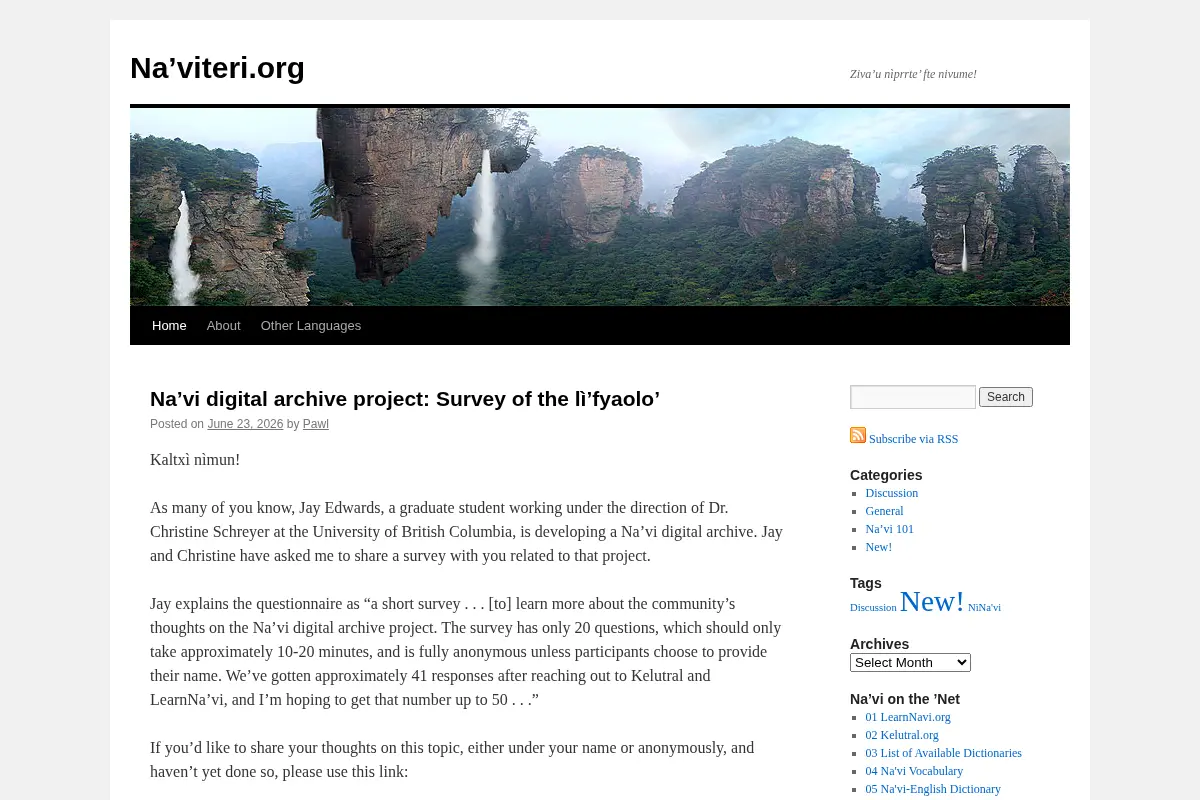Click the 'Kaltxì nìmun!' greeting text
The width and height of the screenshot is (1200, 800).
tap(195, 460)
